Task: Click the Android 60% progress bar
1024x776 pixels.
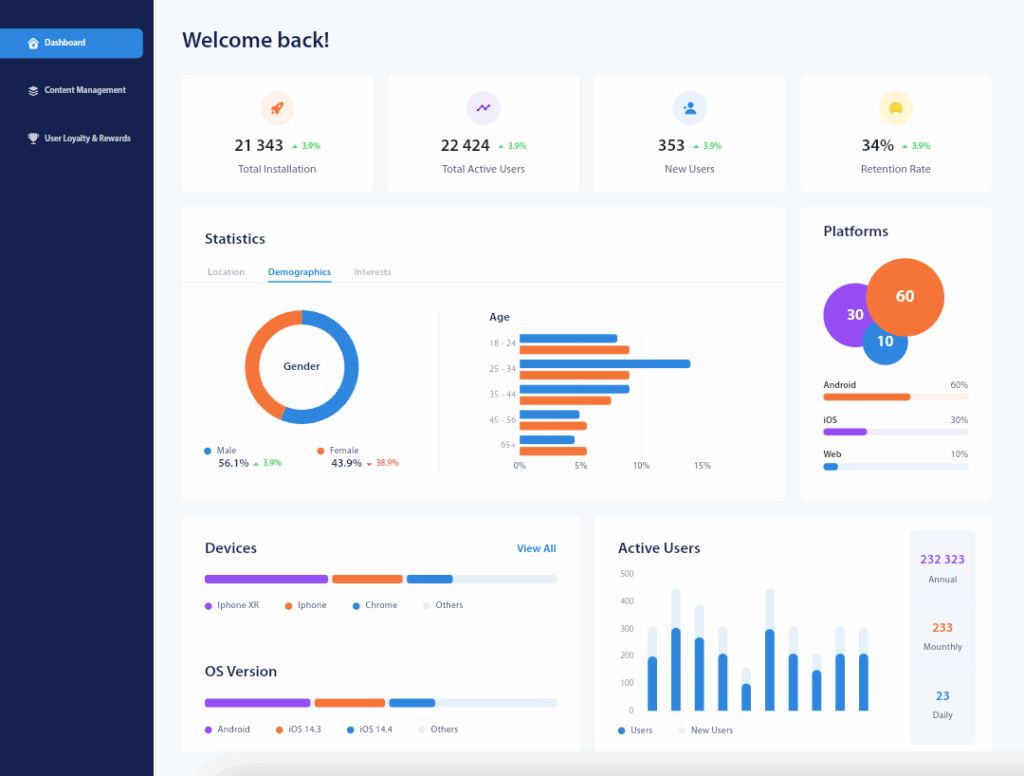Action: (x=895, y=397)
